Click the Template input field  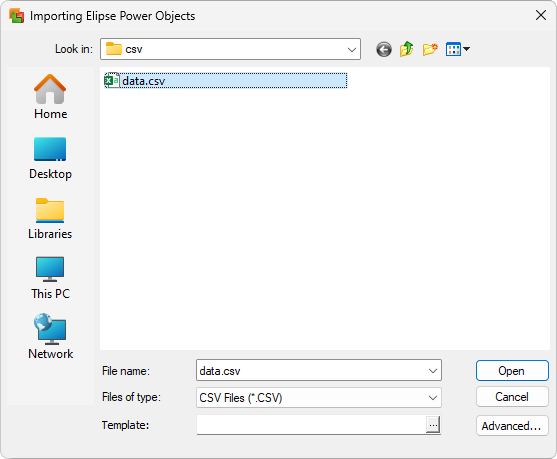pyautogui.click(x=311, y=425)
